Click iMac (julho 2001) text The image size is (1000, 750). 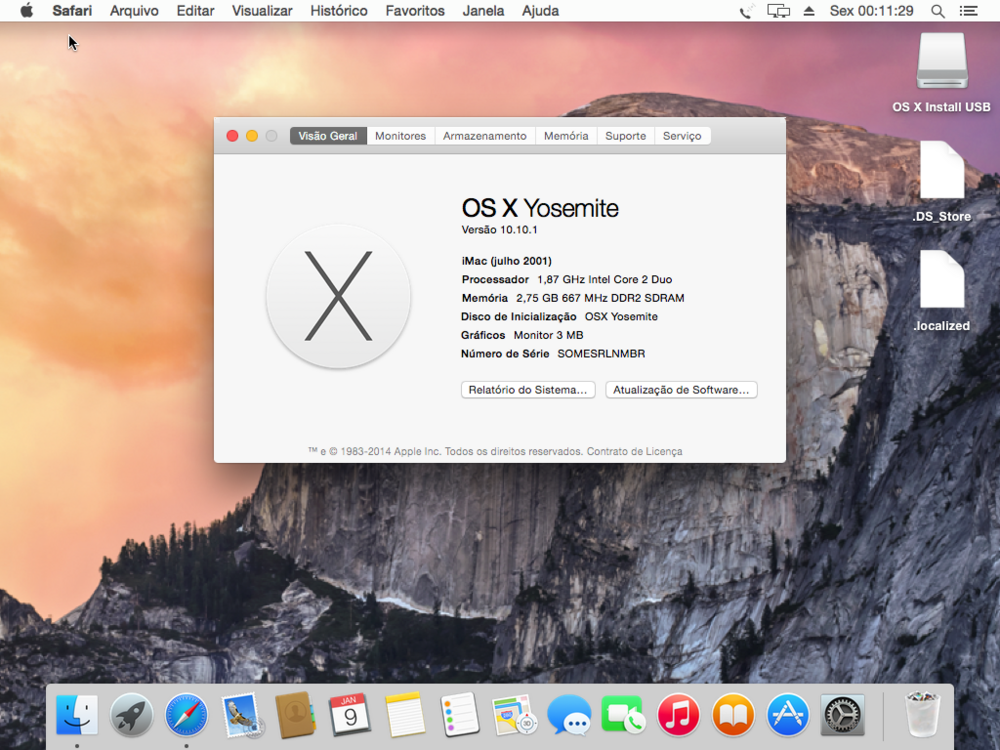506,261
